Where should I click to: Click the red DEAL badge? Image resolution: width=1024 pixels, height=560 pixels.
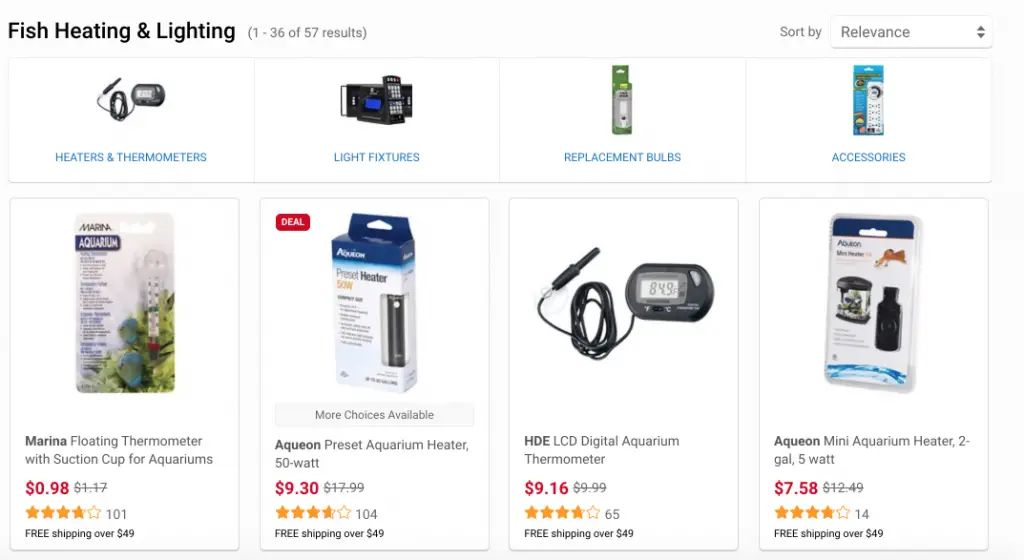pos(293,222)
